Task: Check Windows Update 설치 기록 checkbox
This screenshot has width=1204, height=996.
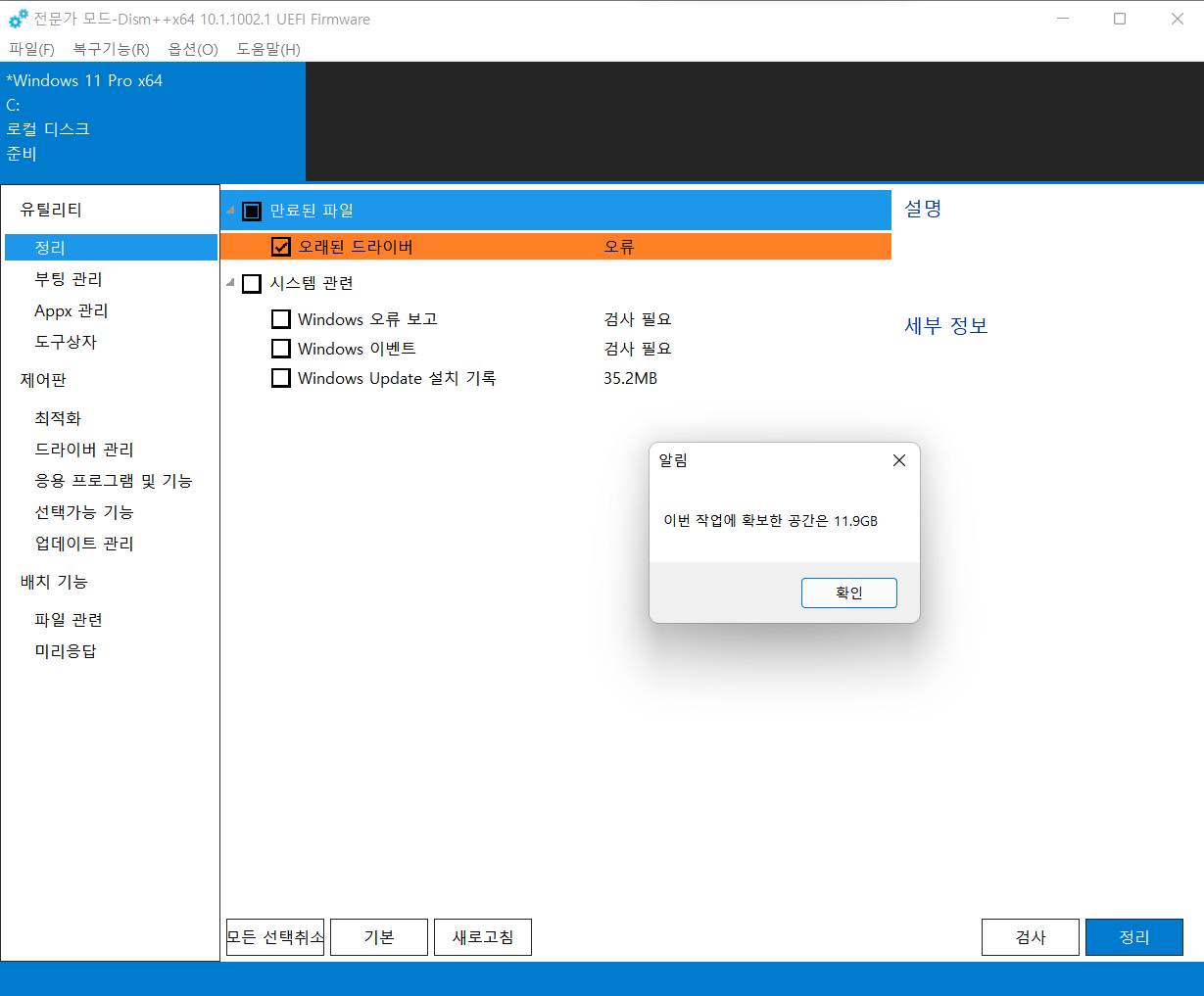Action: click(281, 378)
